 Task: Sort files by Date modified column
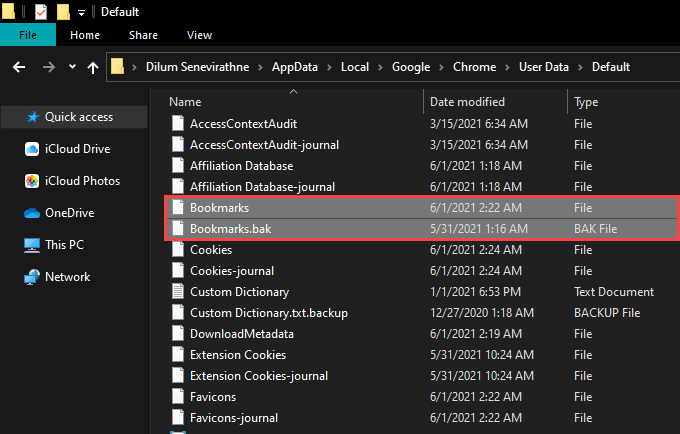point(467,102)
